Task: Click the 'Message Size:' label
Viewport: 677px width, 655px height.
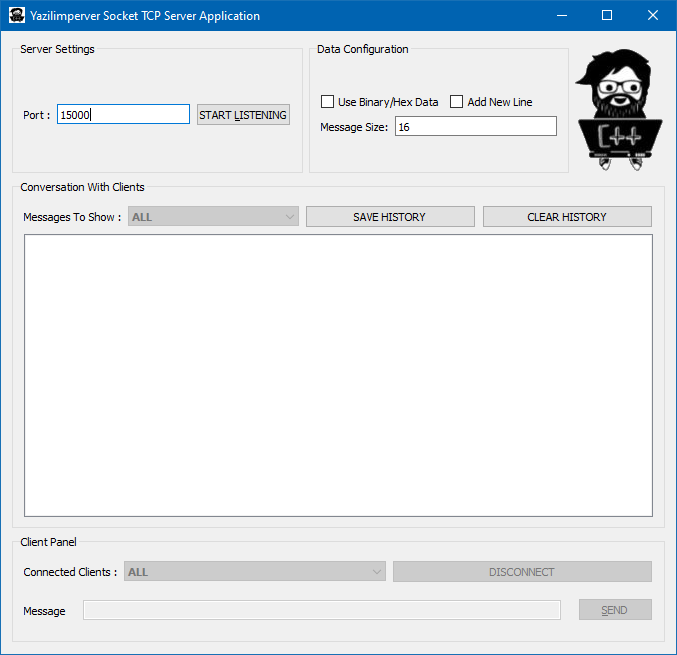Action: (354, 127)
